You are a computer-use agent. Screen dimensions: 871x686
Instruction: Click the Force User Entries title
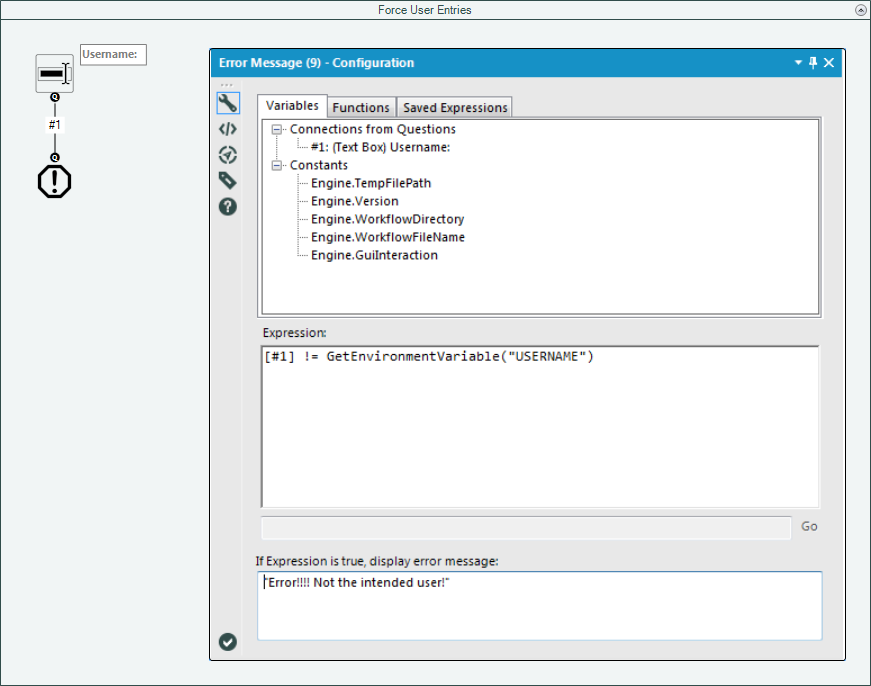tap(425, 10)
